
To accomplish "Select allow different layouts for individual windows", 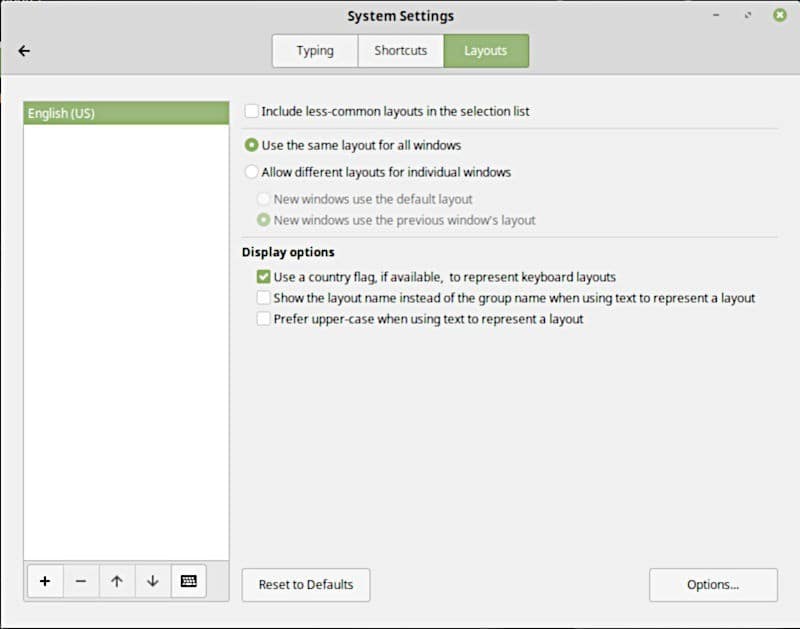I will point(251,171).
